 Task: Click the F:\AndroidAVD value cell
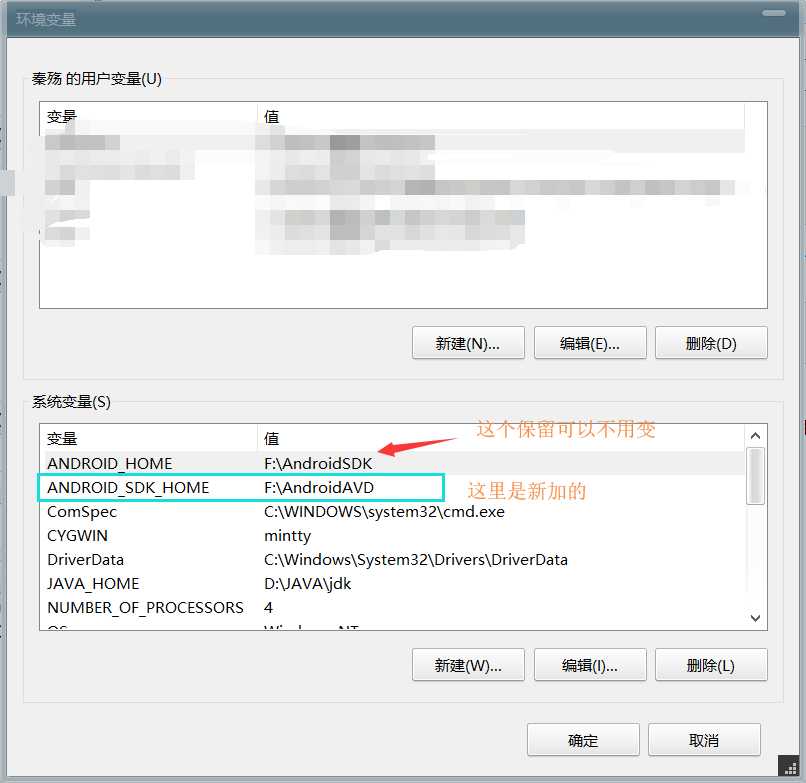[319, 487]
